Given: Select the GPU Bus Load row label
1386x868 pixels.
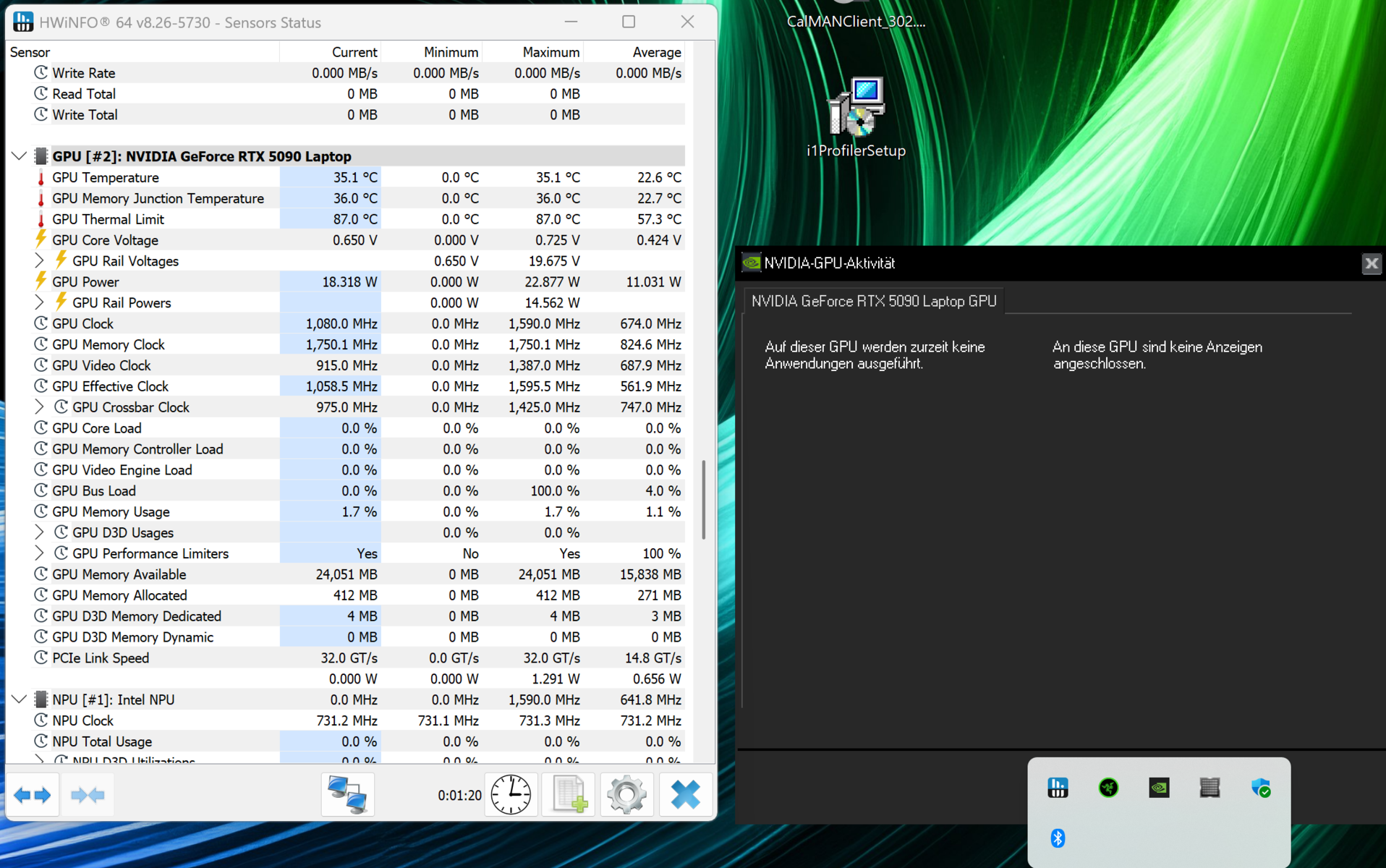Looking at the screenshot, I should [94, 491].
